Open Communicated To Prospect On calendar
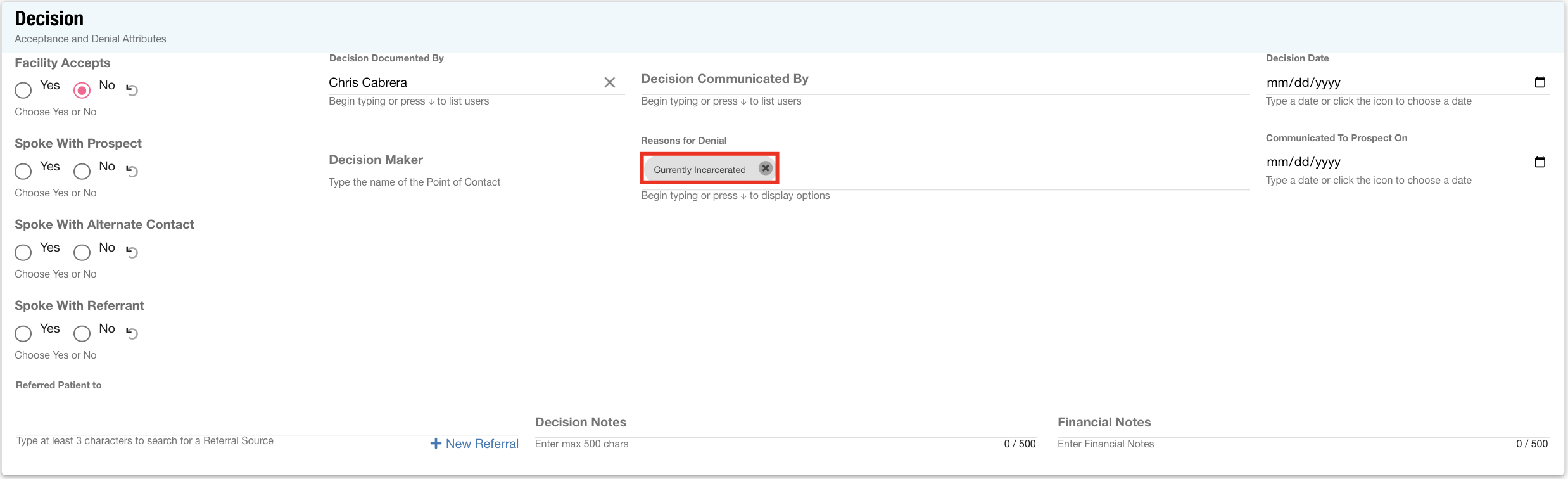The height and width of the screenshot is (479, 1568). tap(1540, 162)
